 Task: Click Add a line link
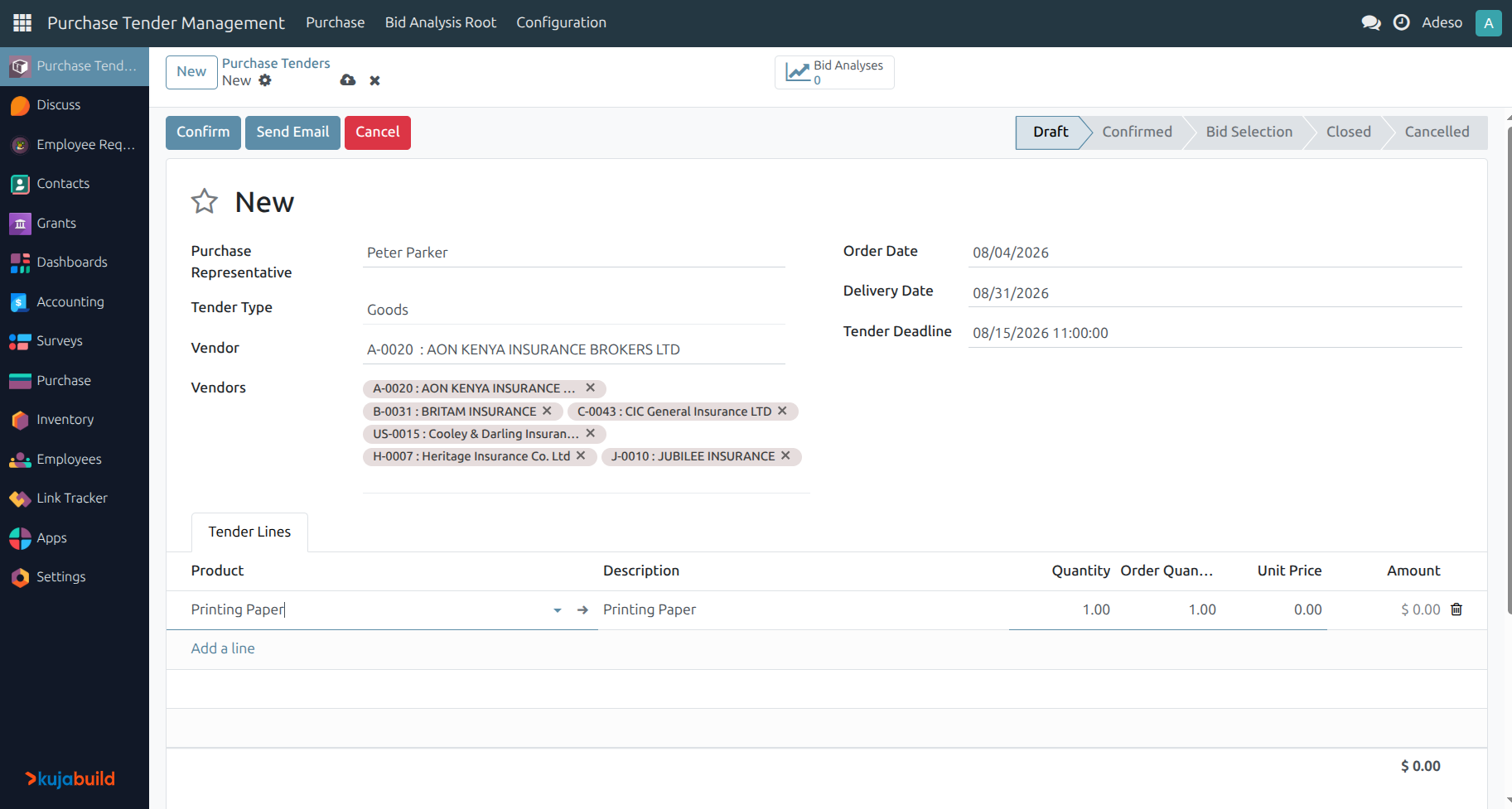click(x=223, y=648)
